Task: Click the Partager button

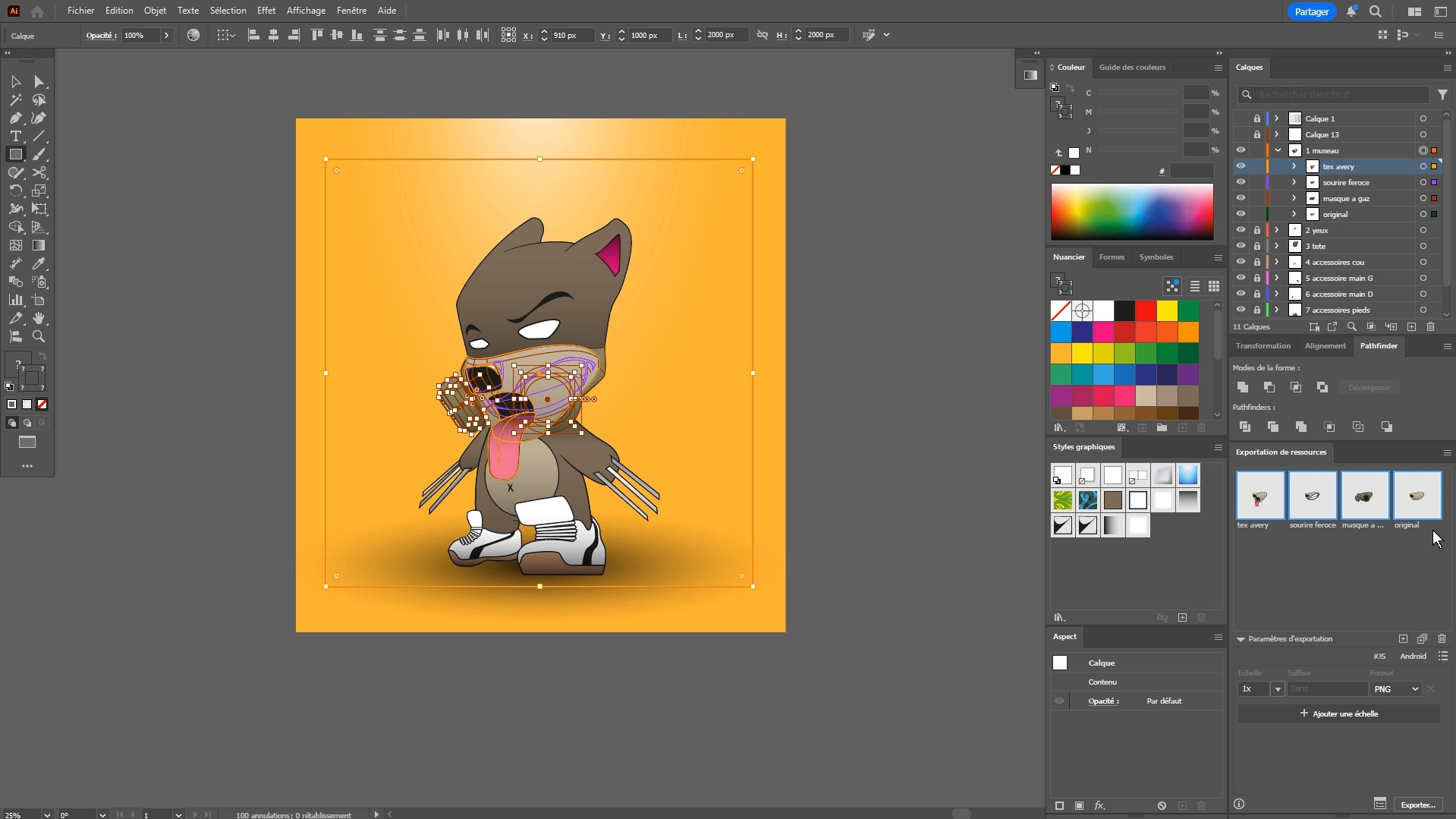Action: (1311, 11)
